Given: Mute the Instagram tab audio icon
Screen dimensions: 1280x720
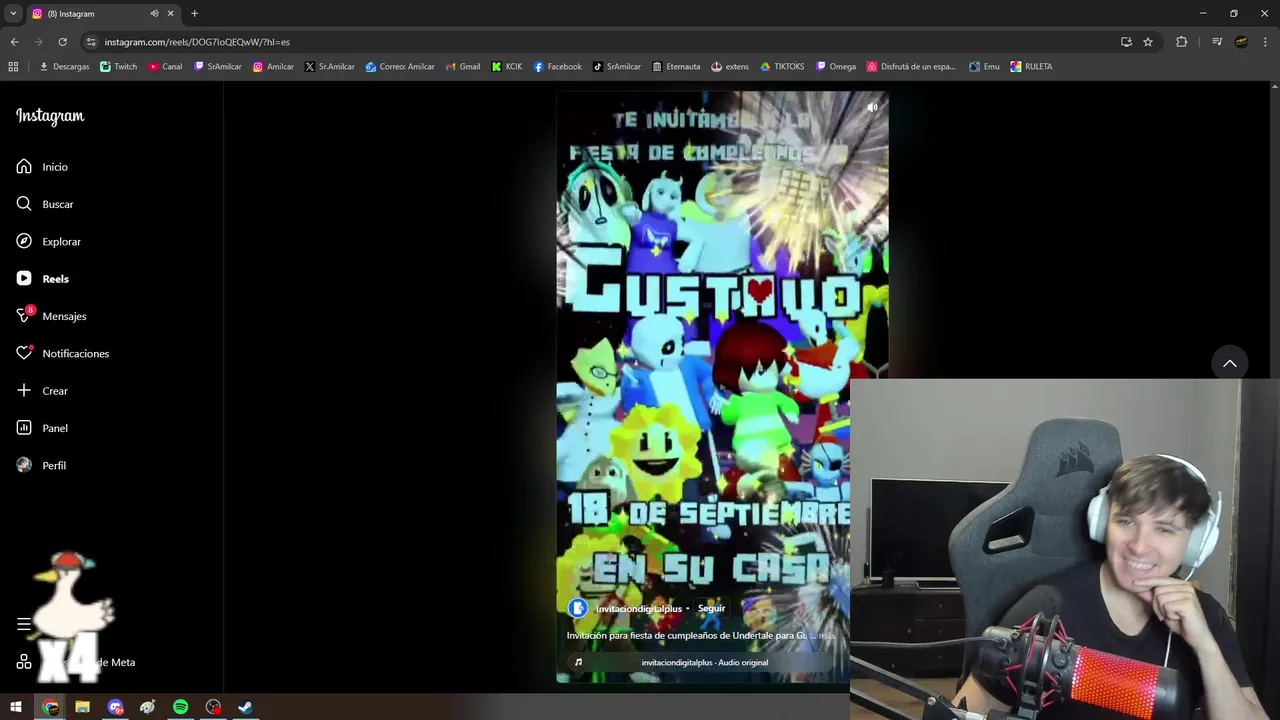Looking at the screenshot, I should (x=154, y=13).
